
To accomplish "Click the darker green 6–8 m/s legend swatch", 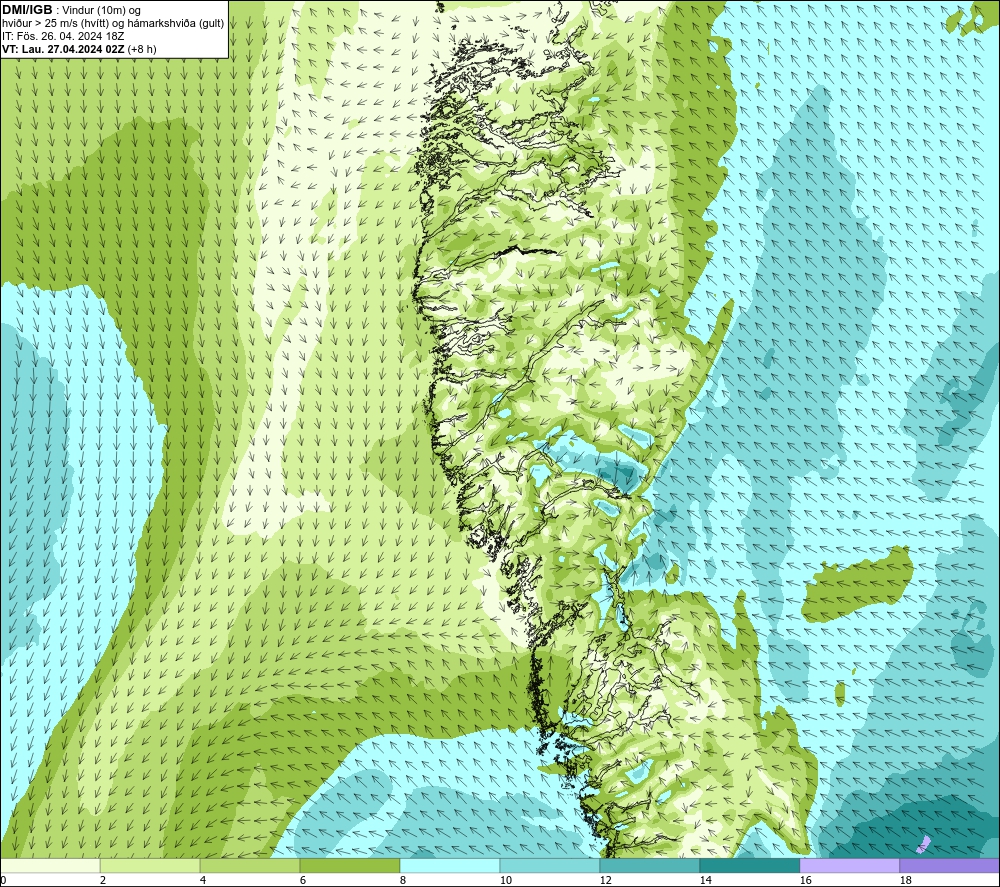I will pos(349,866).
